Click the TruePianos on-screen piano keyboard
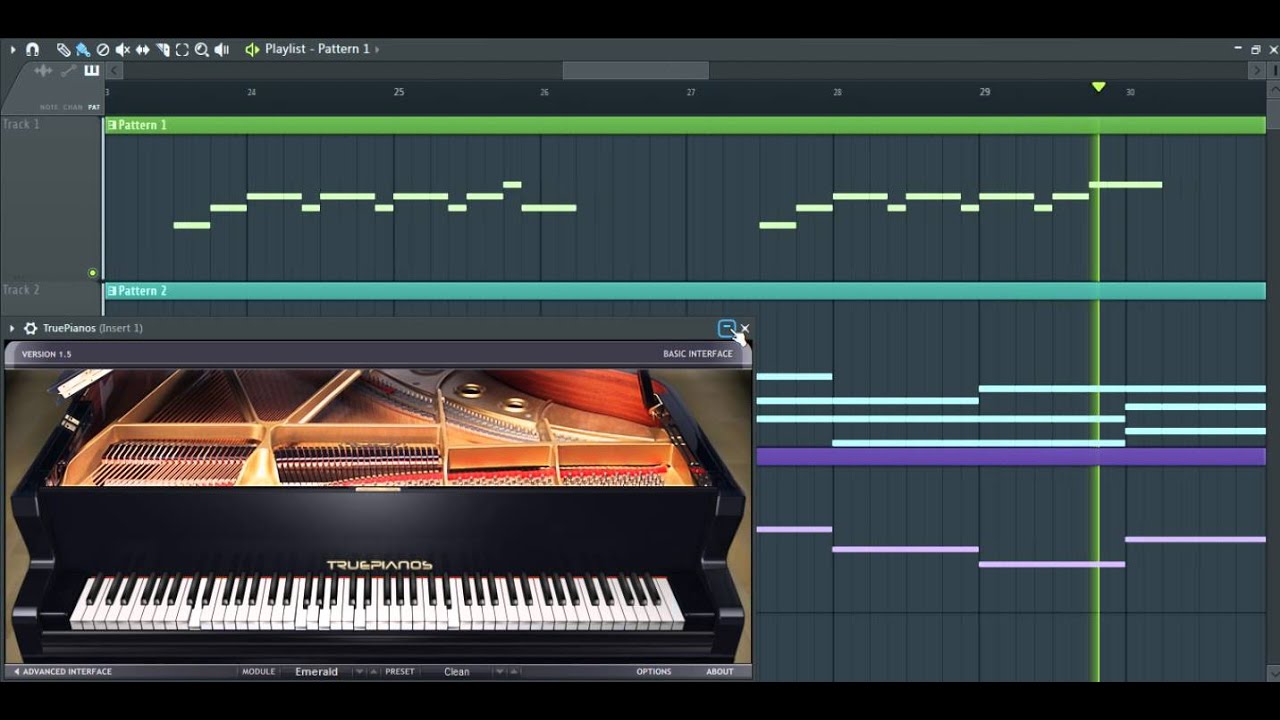The image size is (1280, 720). coord(377,602)
